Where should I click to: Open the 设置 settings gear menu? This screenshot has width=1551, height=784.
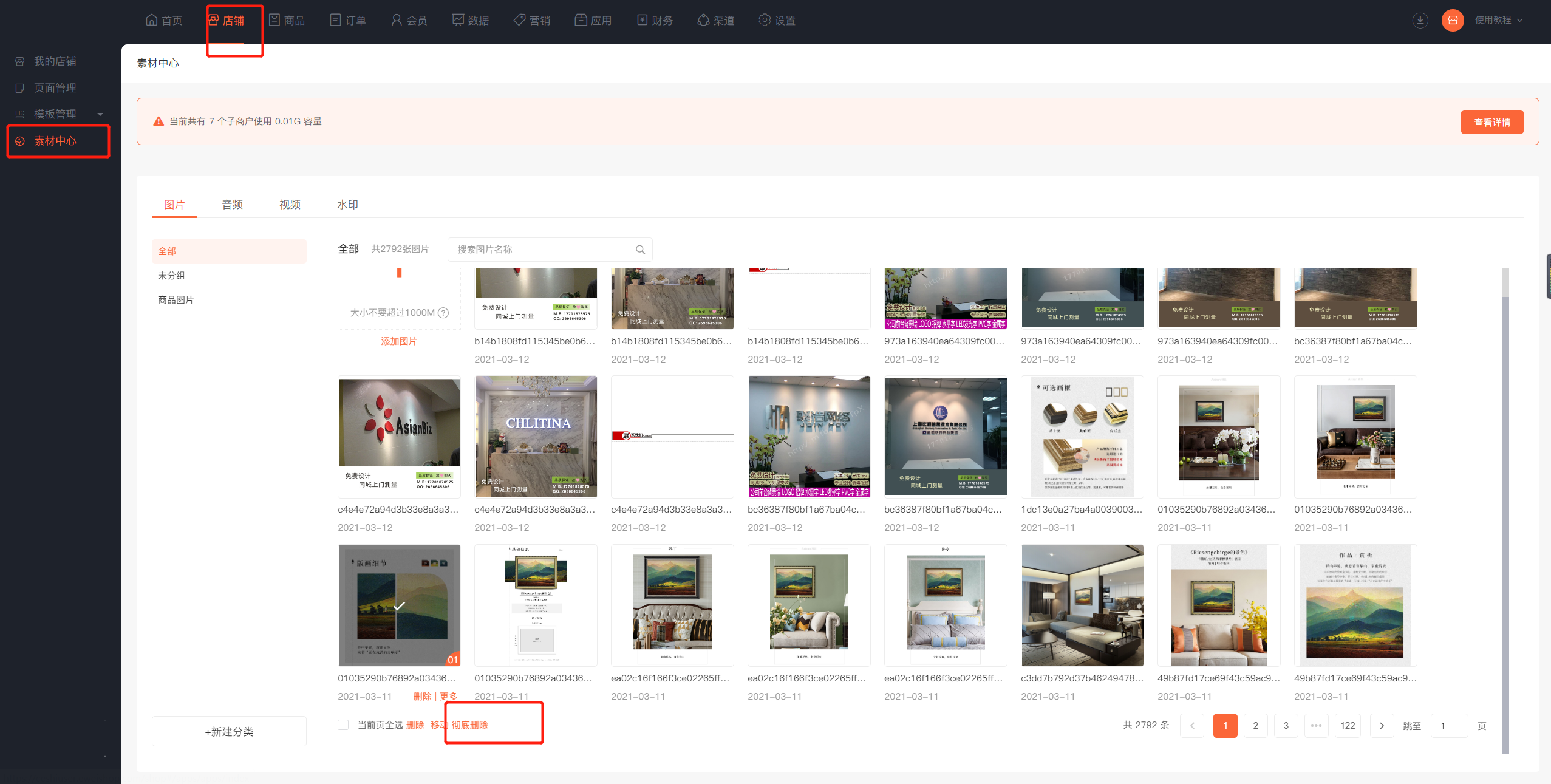click(777, 20)
